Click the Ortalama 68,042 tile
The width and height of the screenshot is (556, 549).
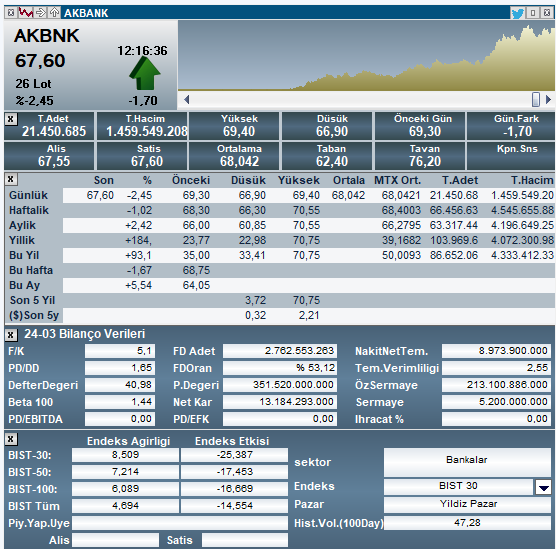click(234, 156)
